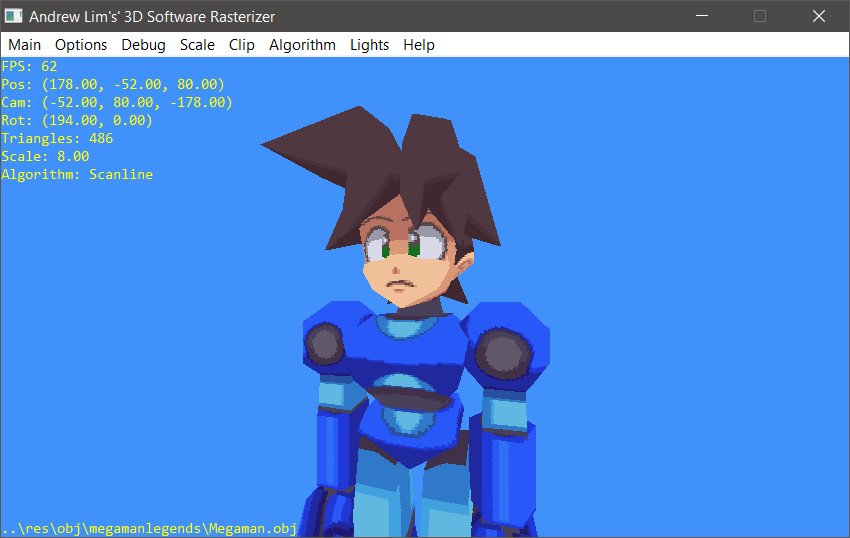This screenshot has height=538, width=850.
Task: Click the FPS: 62 readout
Action: 29,66
